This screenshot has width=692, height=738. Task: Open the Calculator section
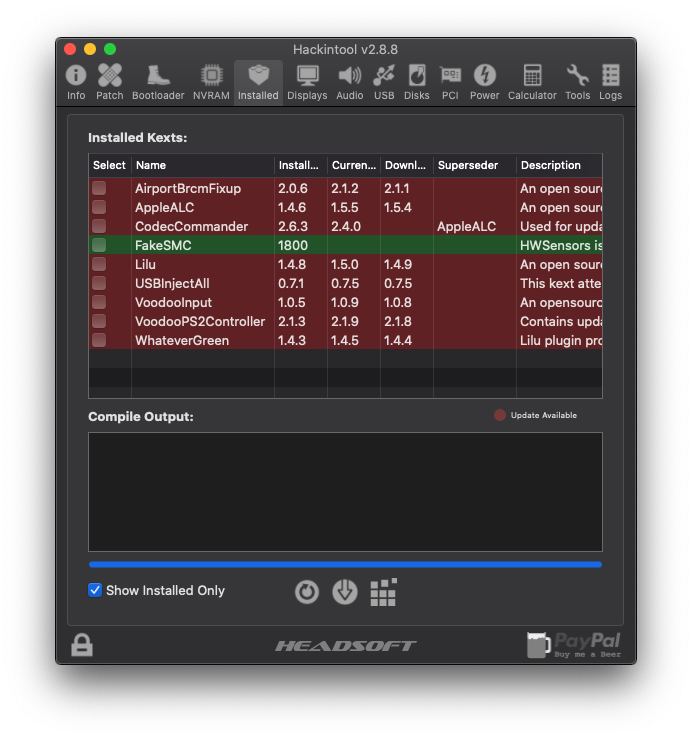tap(532, 82)
